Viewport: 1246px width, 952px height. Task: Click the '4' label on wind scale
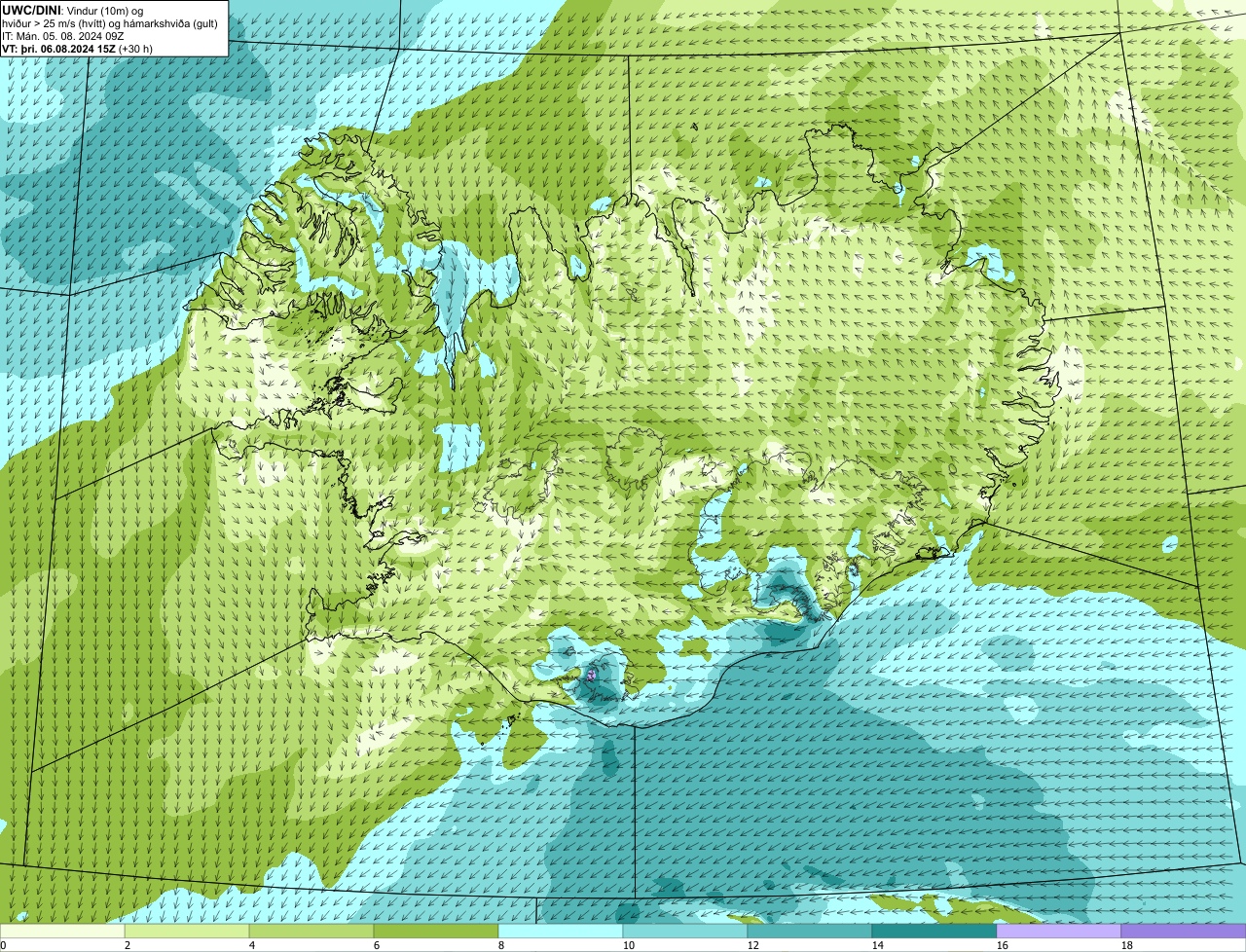click(x=252, y=945)
